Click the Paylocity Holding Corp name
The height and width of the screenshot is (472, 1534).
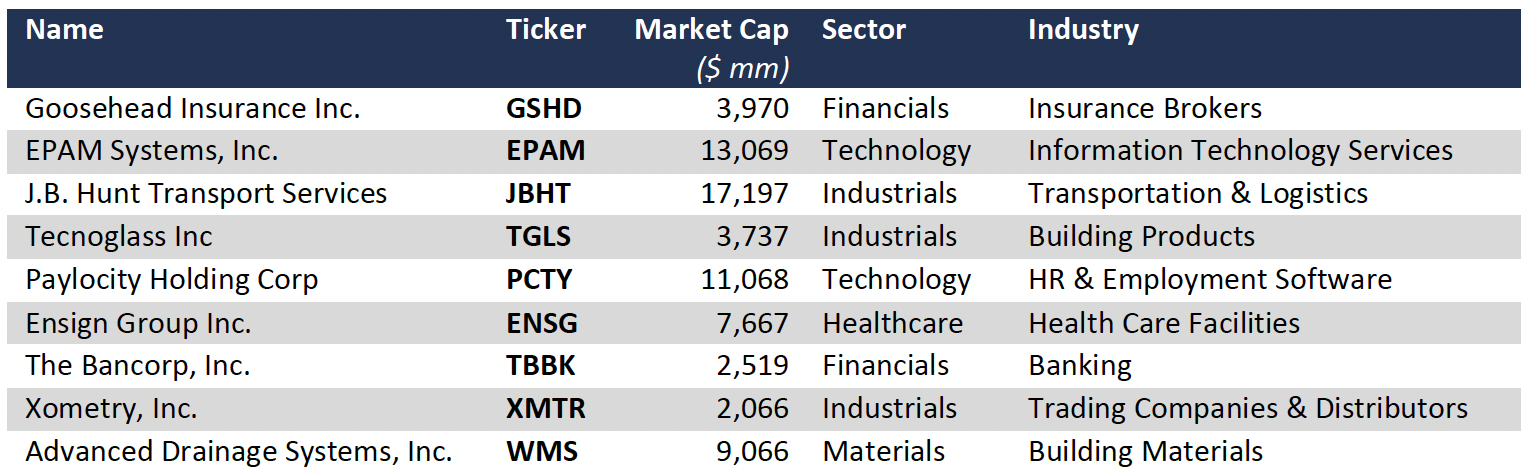171,280
